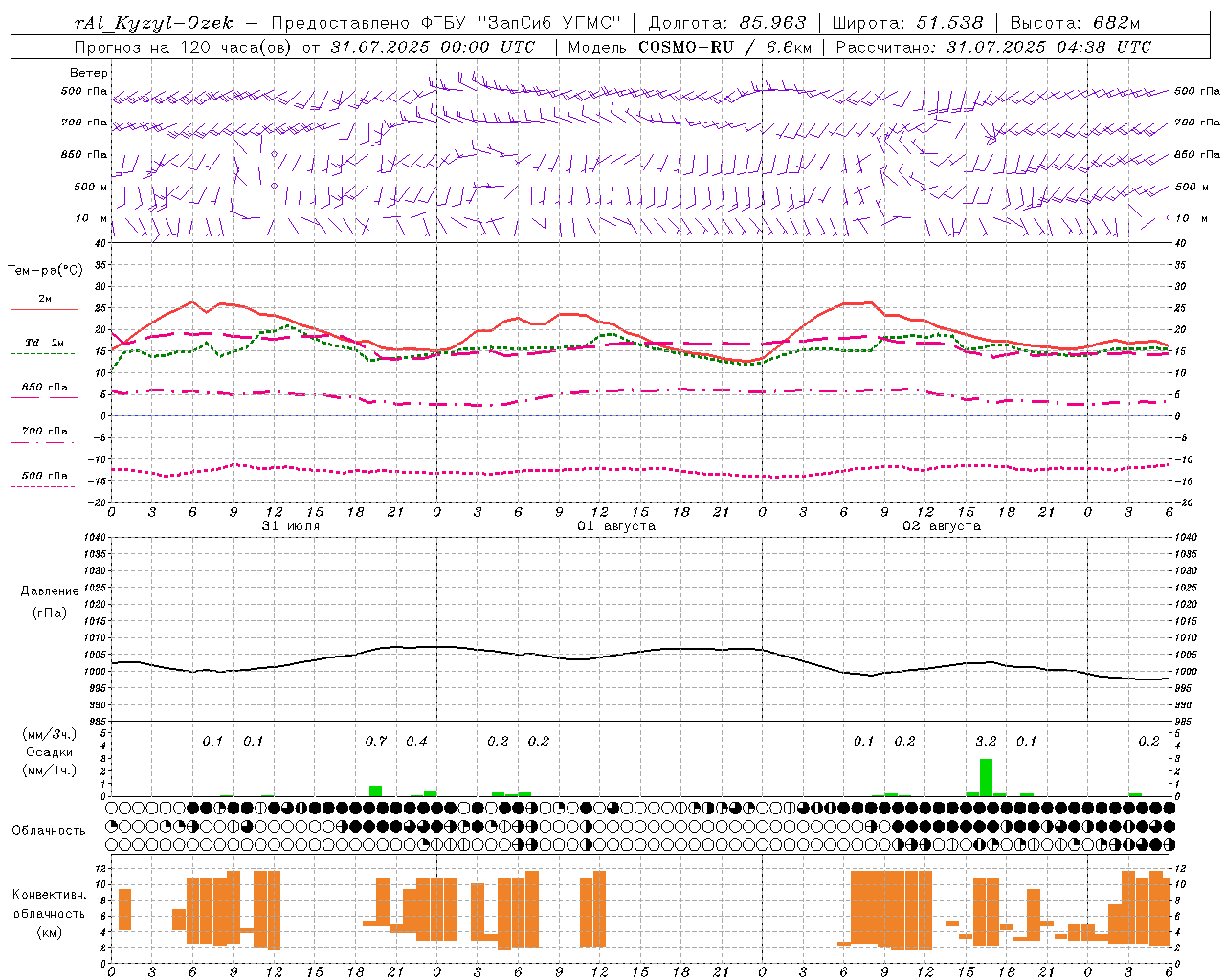Click the Ветер wind panel label
Image resolution: width=1225 pixels, height=980 pixels.
coord(89,73)
